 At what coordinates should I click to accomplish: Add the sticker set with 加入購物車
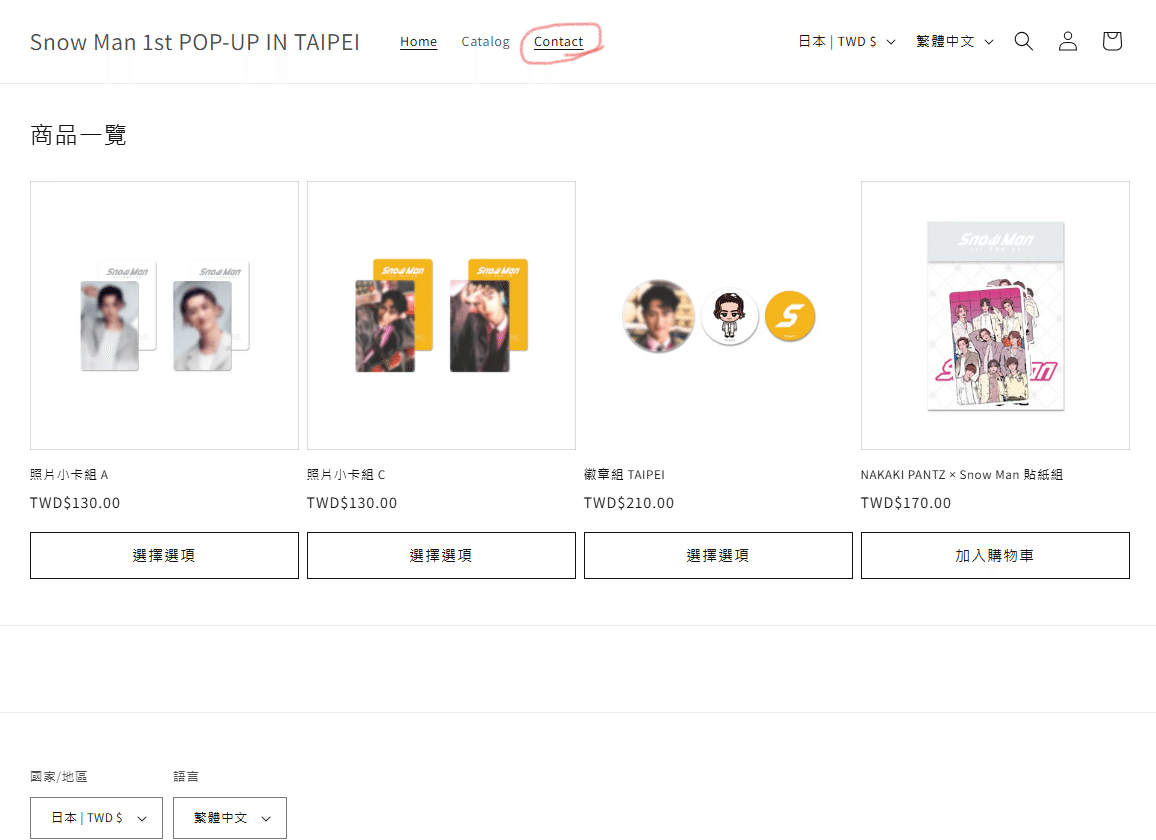(995, 555)
